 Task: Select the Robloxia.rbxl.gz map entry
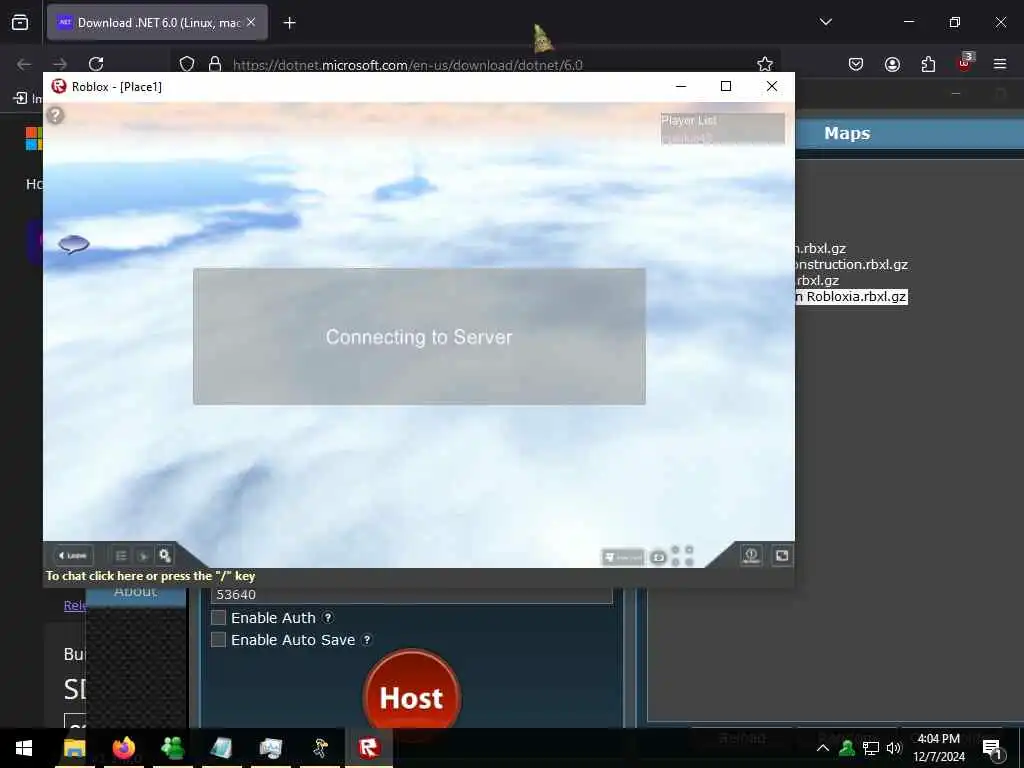point(852,296)
